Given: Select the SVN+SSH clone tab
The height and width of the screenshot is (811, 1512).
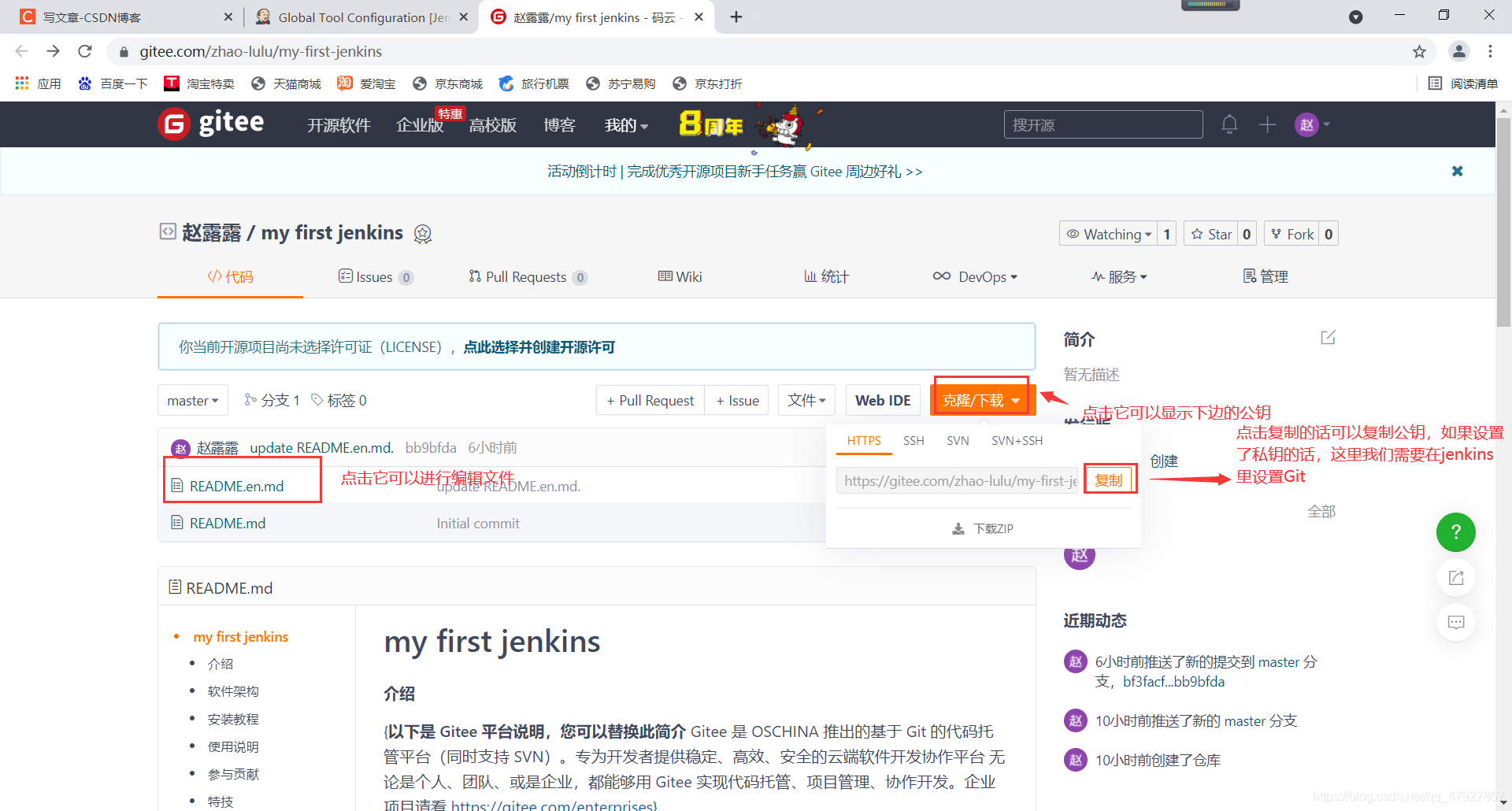Looking at the screenshot, I should (1017, 441).
